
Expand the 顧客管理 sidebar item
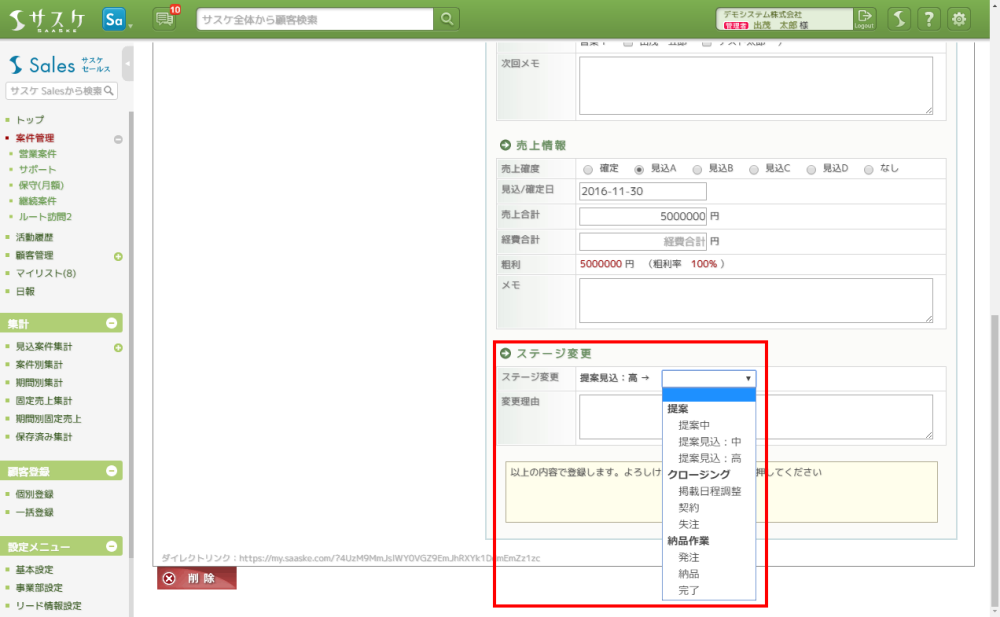point(118,256)
